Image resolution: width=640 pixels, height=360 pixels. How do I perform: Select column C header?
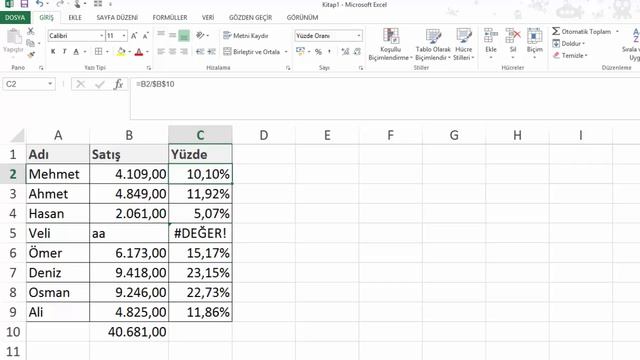[200, 135]
